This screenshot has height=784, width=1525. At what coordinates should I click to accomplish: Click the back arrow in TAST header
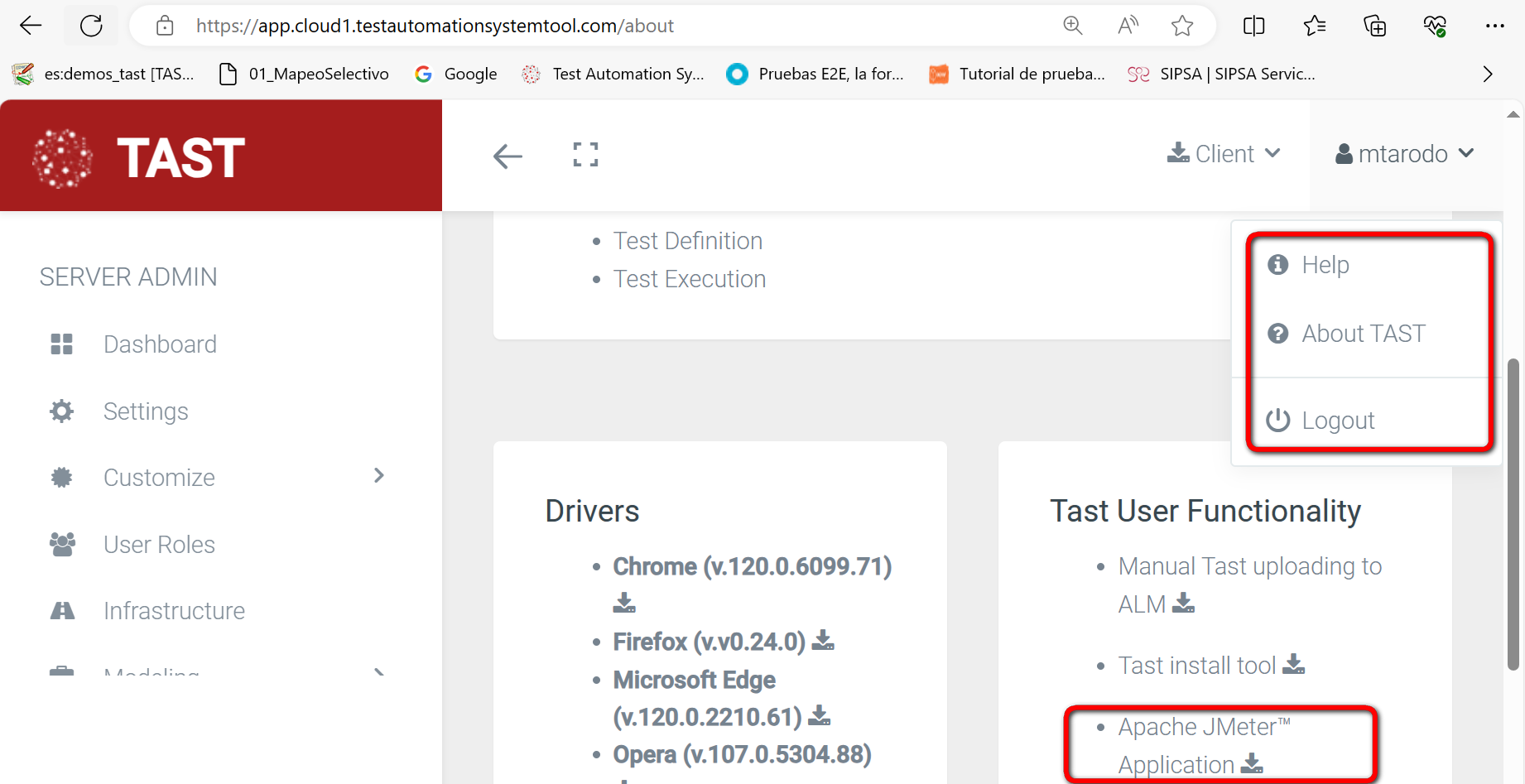[508, 156]
